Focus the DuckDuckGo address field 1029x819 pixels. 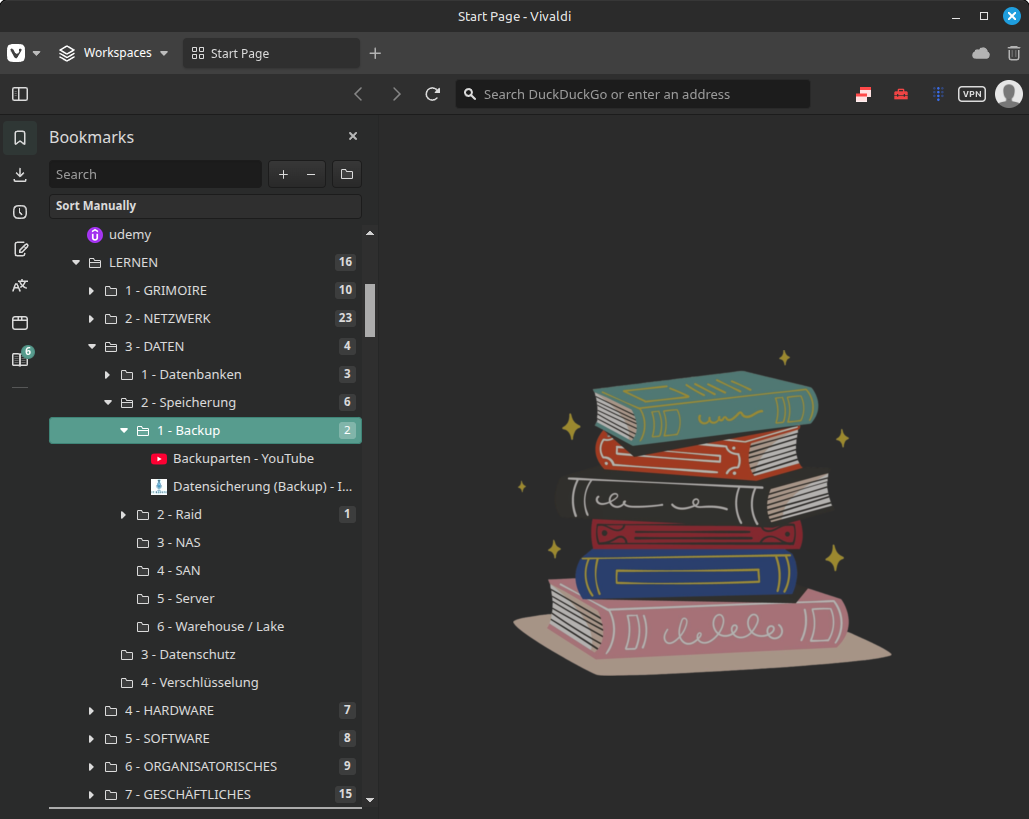point(633,94)
